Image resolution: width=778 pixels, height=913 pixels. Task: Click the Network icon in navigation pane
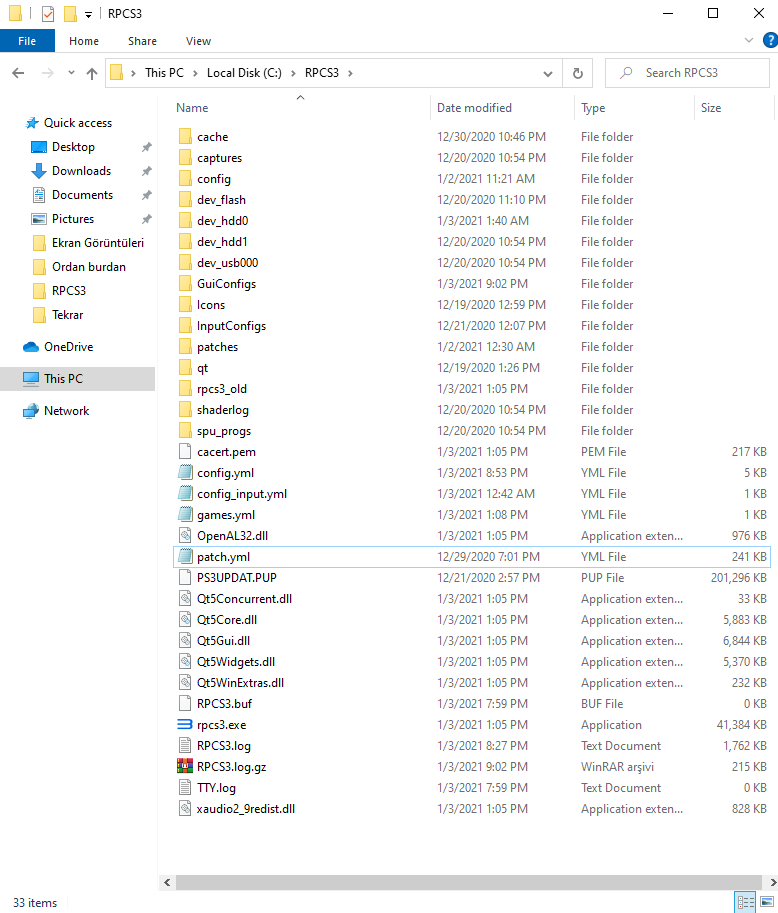pos(31,411)
